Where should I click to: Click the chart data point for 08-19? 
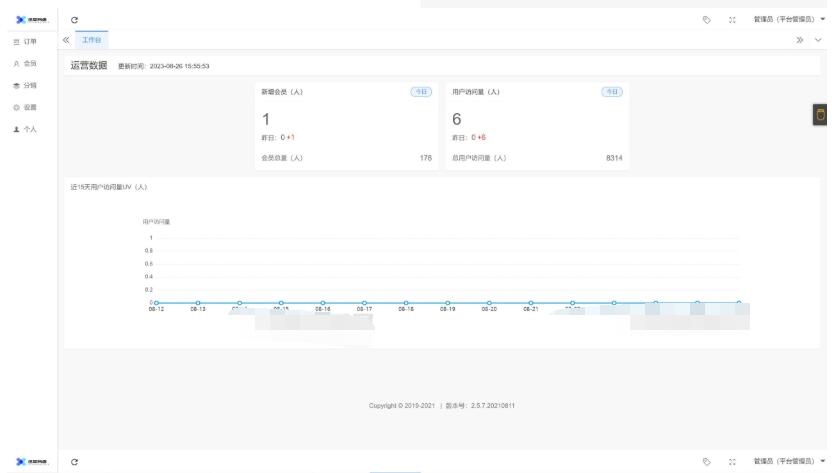click(x=447, y=303)
